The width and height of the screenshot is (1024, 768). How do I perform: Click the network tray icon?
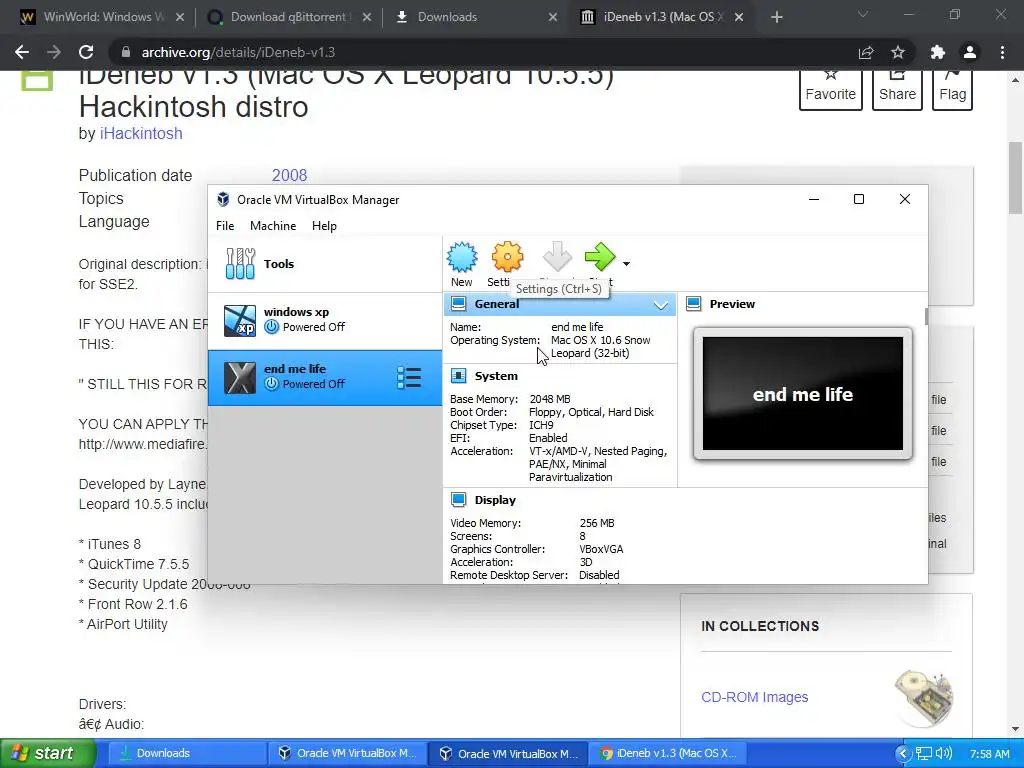923,753
